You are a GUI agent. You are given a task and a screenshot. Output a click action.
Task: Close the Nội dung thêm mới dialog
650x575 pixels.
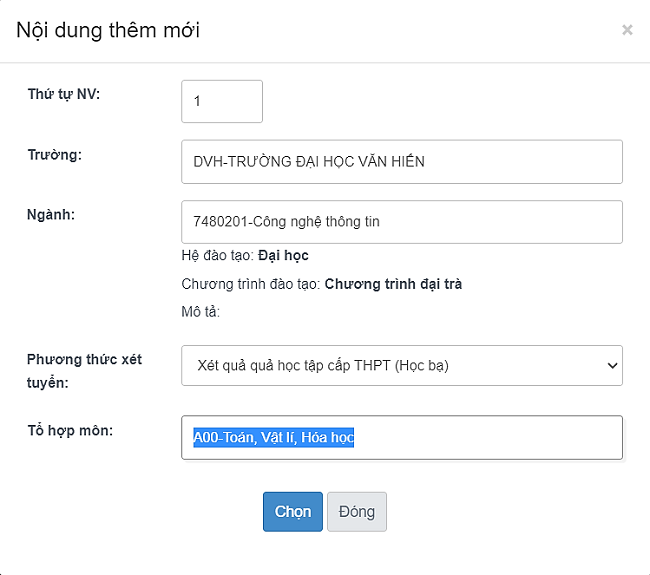[627, 30]
